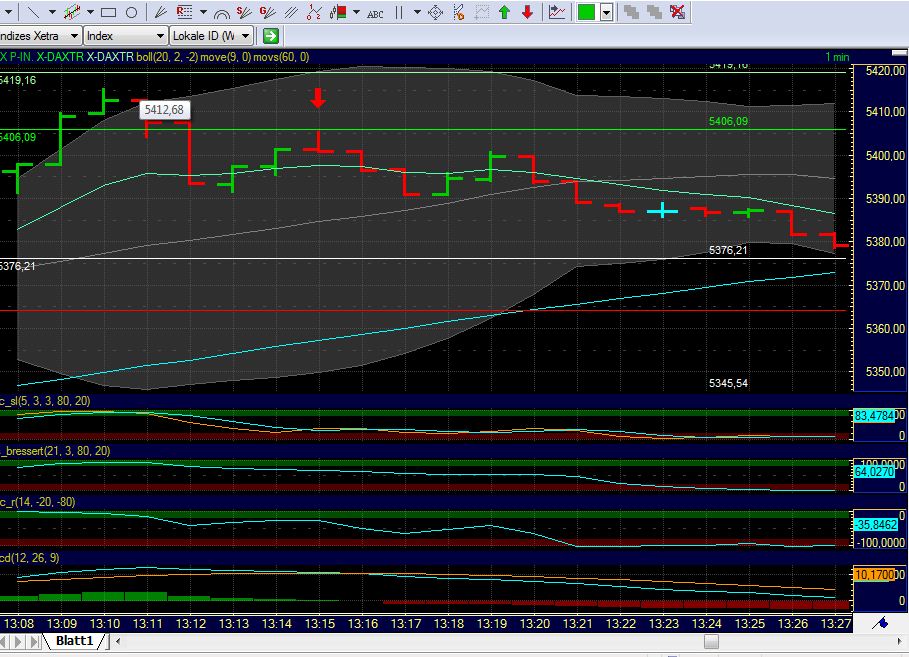The image size is (909, 657).
Task: Click the -35,8462 indicator value
Action: (x=876, y=525)
